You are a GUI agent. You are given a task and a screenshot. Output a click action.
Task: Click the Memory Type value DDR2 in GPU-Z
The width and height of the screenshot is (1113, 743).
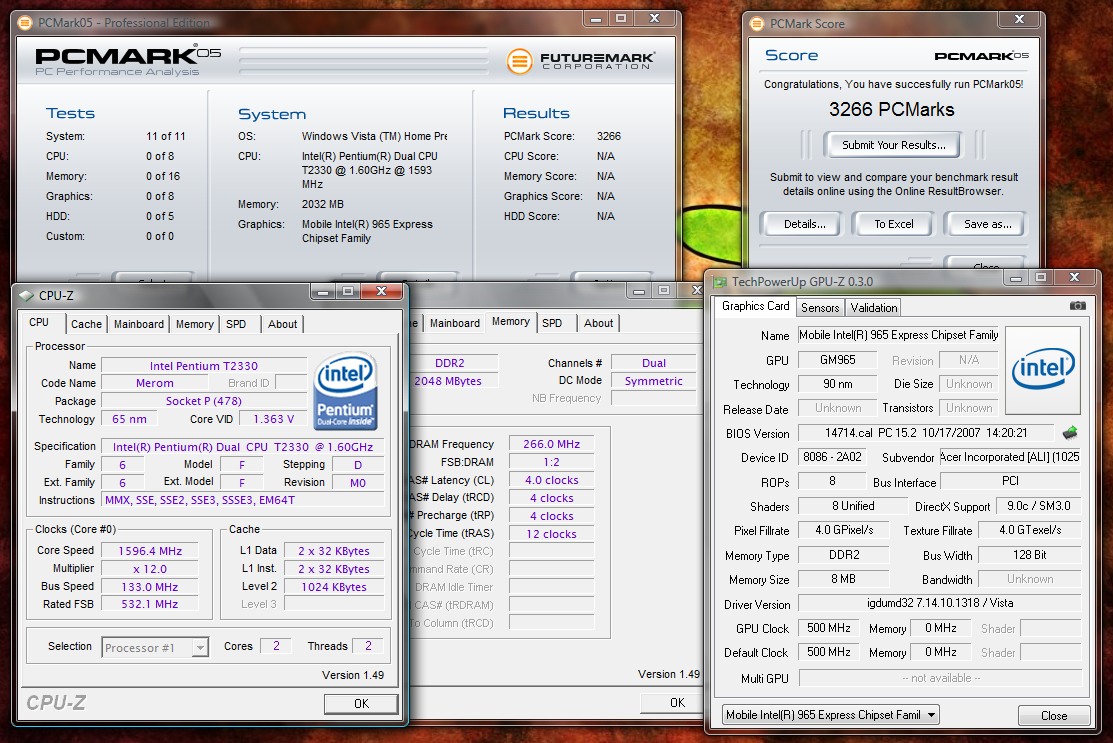pos(844,555)
